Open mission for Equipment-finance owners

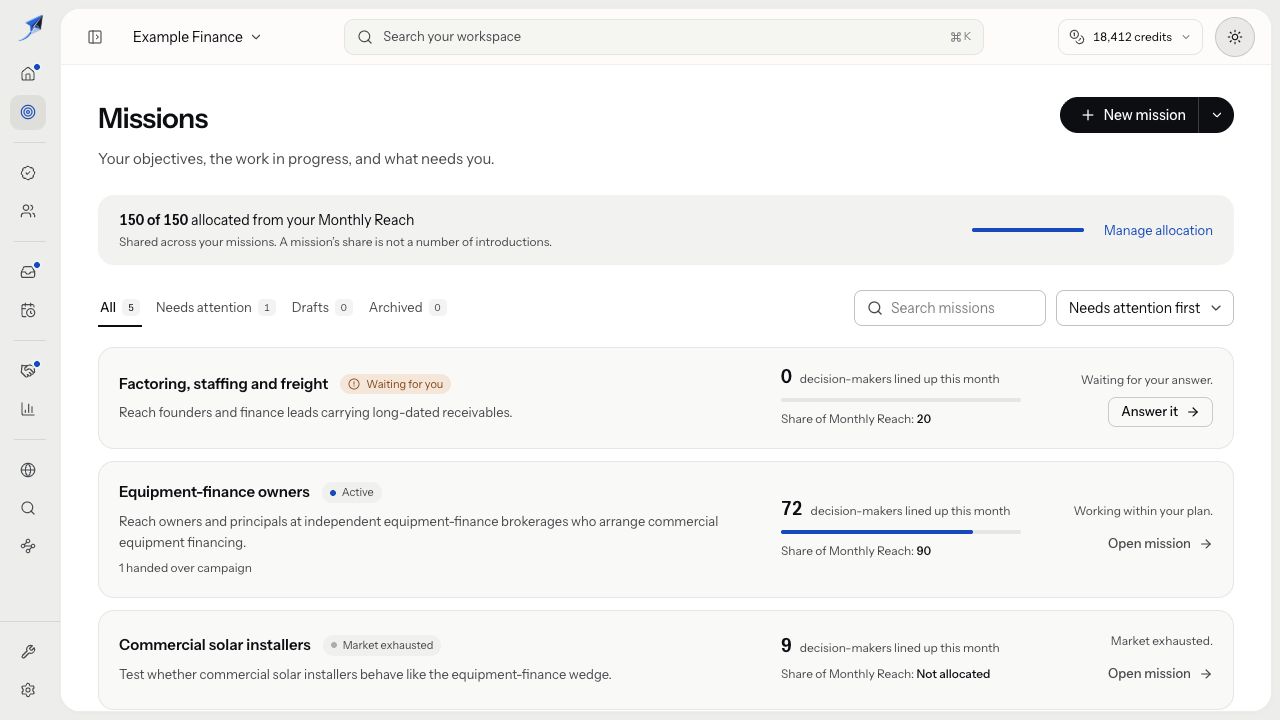pyautogui.click(x=1160, y=544)
